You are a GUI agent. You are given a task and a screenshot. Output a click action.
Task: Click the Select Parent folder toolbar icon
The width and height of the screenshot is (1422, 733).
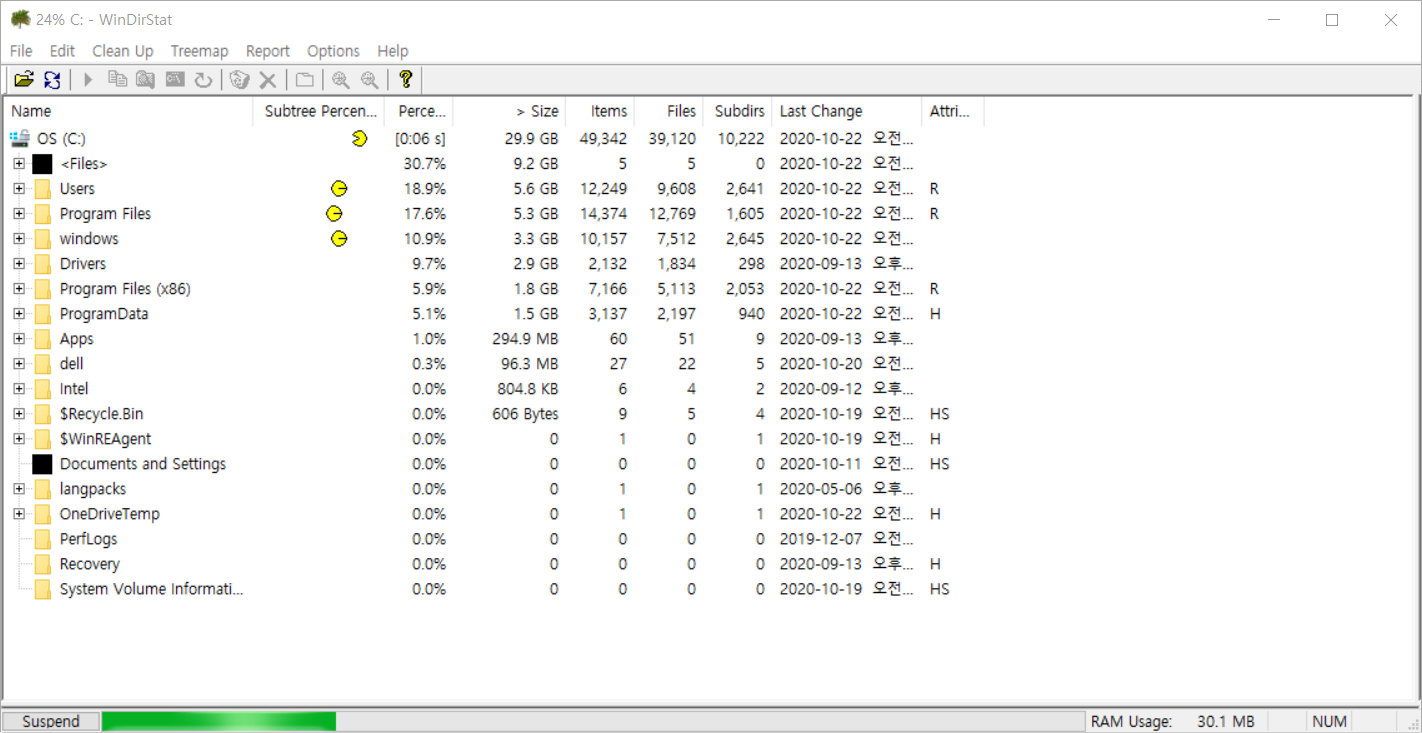tap(305, 80)
